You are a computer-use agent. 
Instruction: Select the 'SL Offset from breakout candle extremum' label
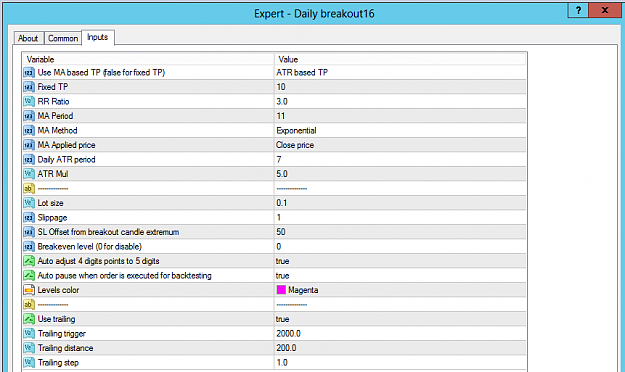[x=108, y=232]
